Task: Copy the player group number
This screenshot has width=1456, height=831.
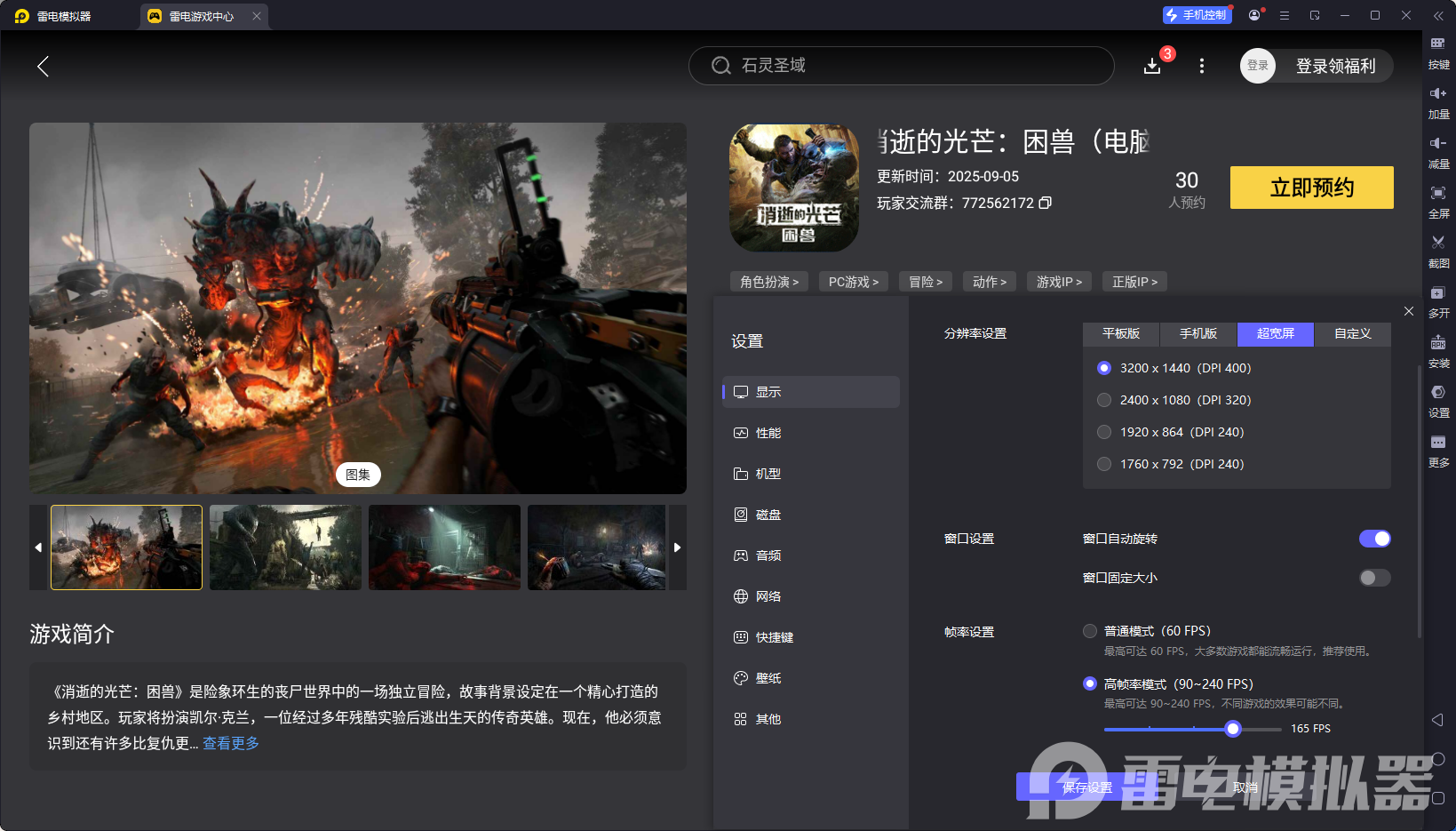Action: click(x=1046, y=203)
